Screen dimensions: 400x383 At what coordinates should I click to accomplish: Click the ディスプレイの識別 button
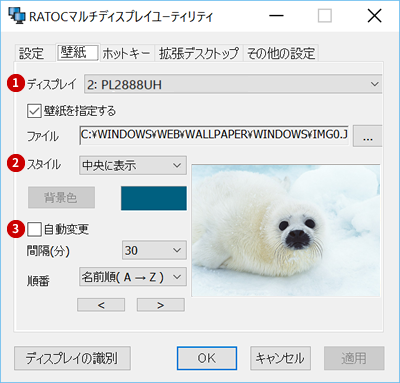pyautogui.click(x=72, y=358)
